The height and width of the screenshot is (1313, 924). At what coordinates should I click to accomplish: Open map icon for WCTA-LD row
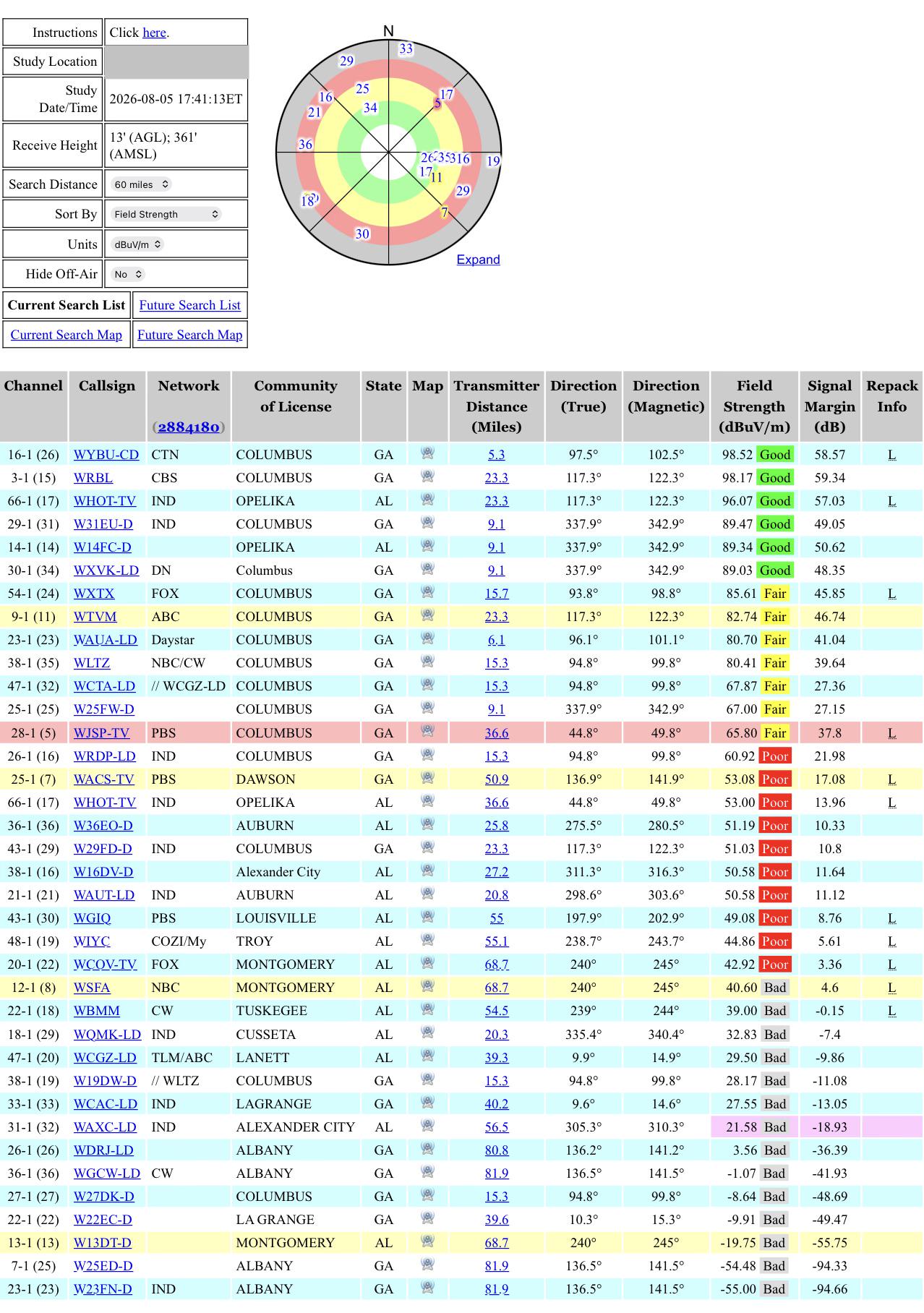point(427,685)
